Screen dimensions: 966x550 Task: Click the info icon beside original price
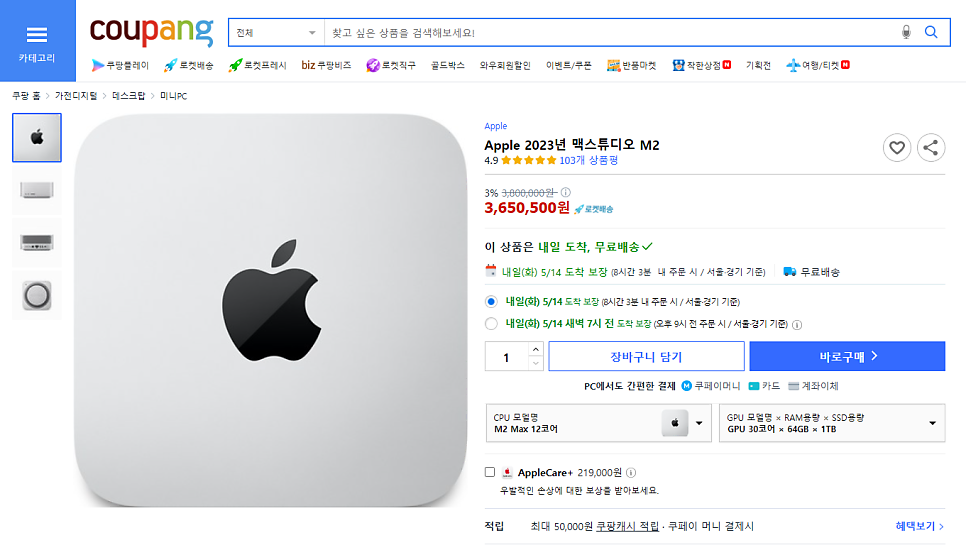[566, 192]
